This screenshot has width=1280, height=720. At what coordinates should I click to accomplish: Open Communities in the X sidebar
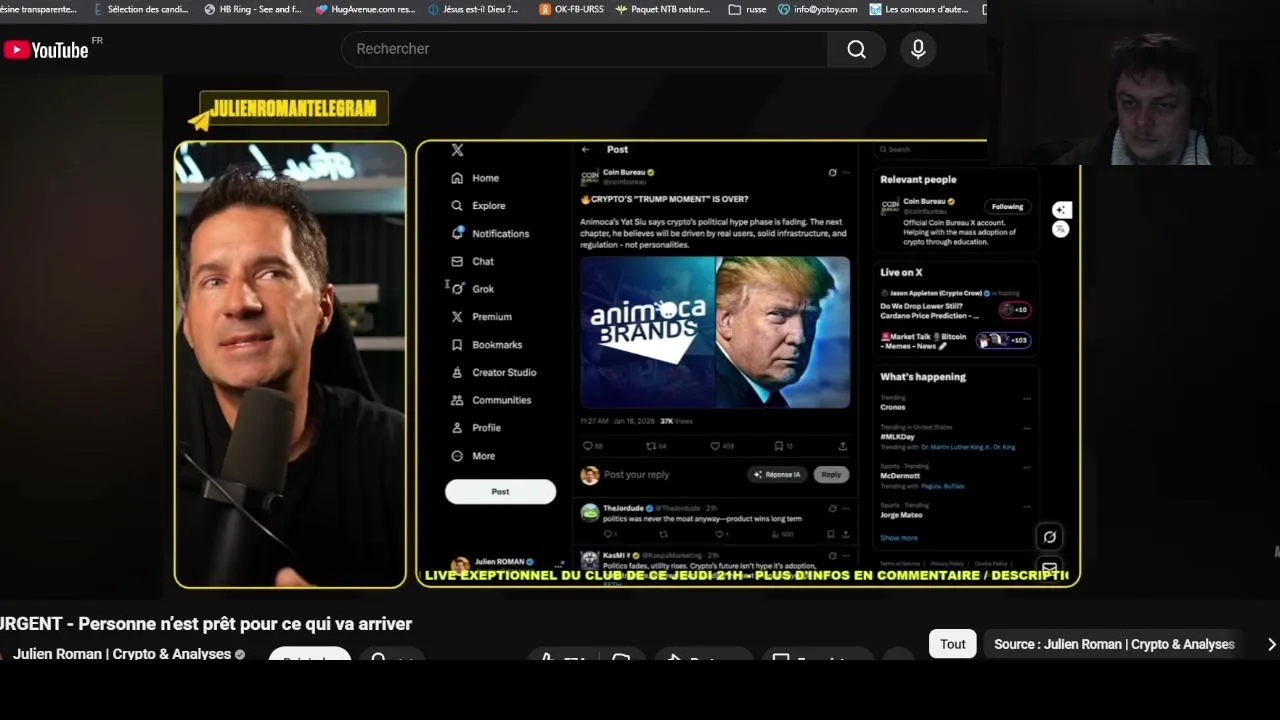(x=491, y=400)
